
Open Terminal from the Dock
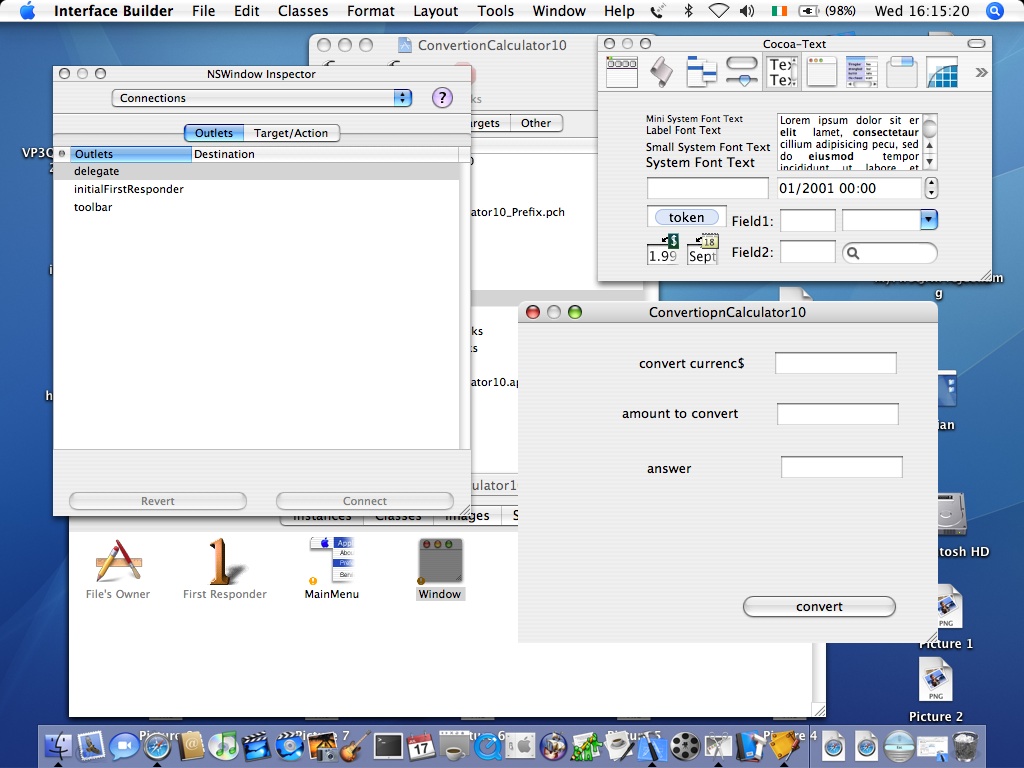[x=388, y=746]
